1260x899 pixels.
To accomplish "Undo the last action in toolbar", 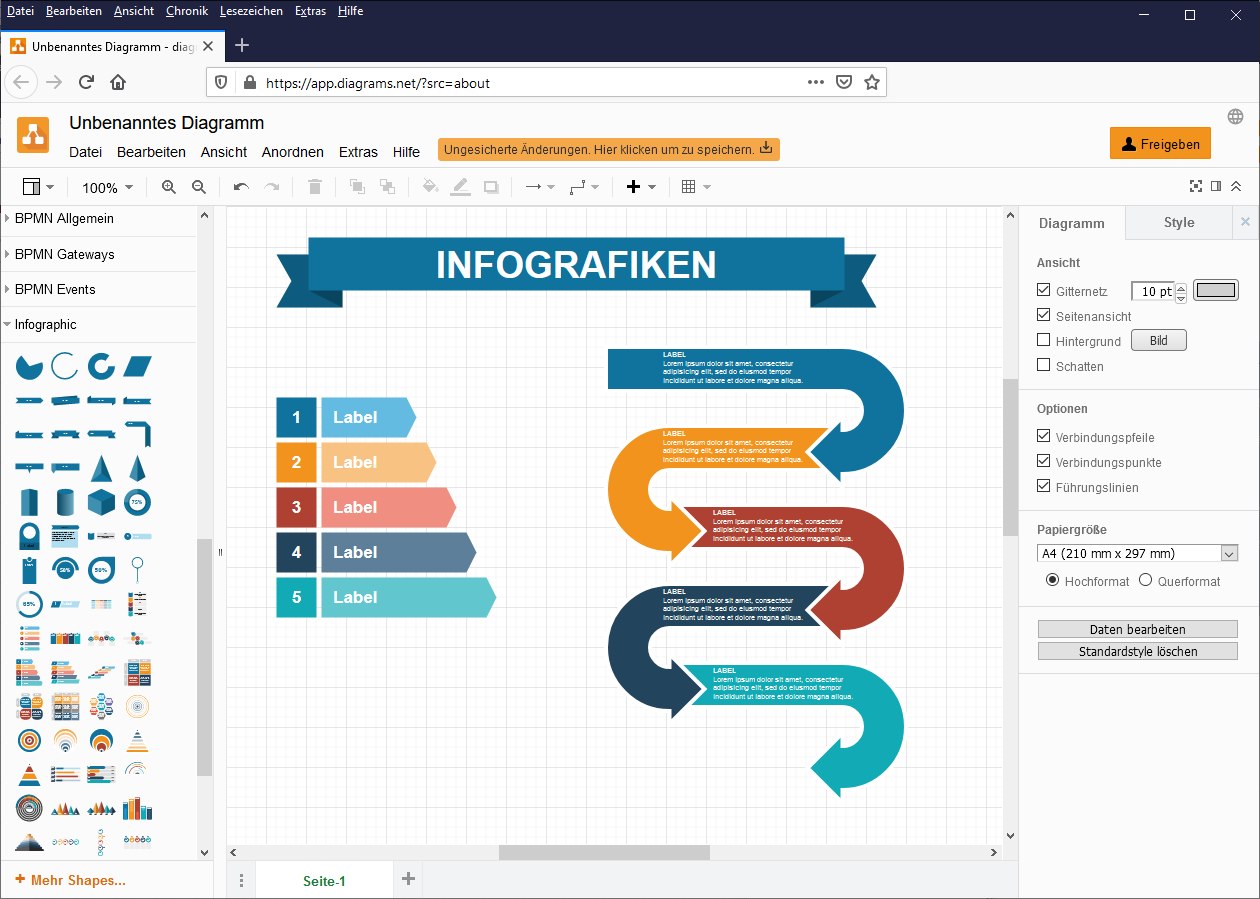I will click(241, 187).
